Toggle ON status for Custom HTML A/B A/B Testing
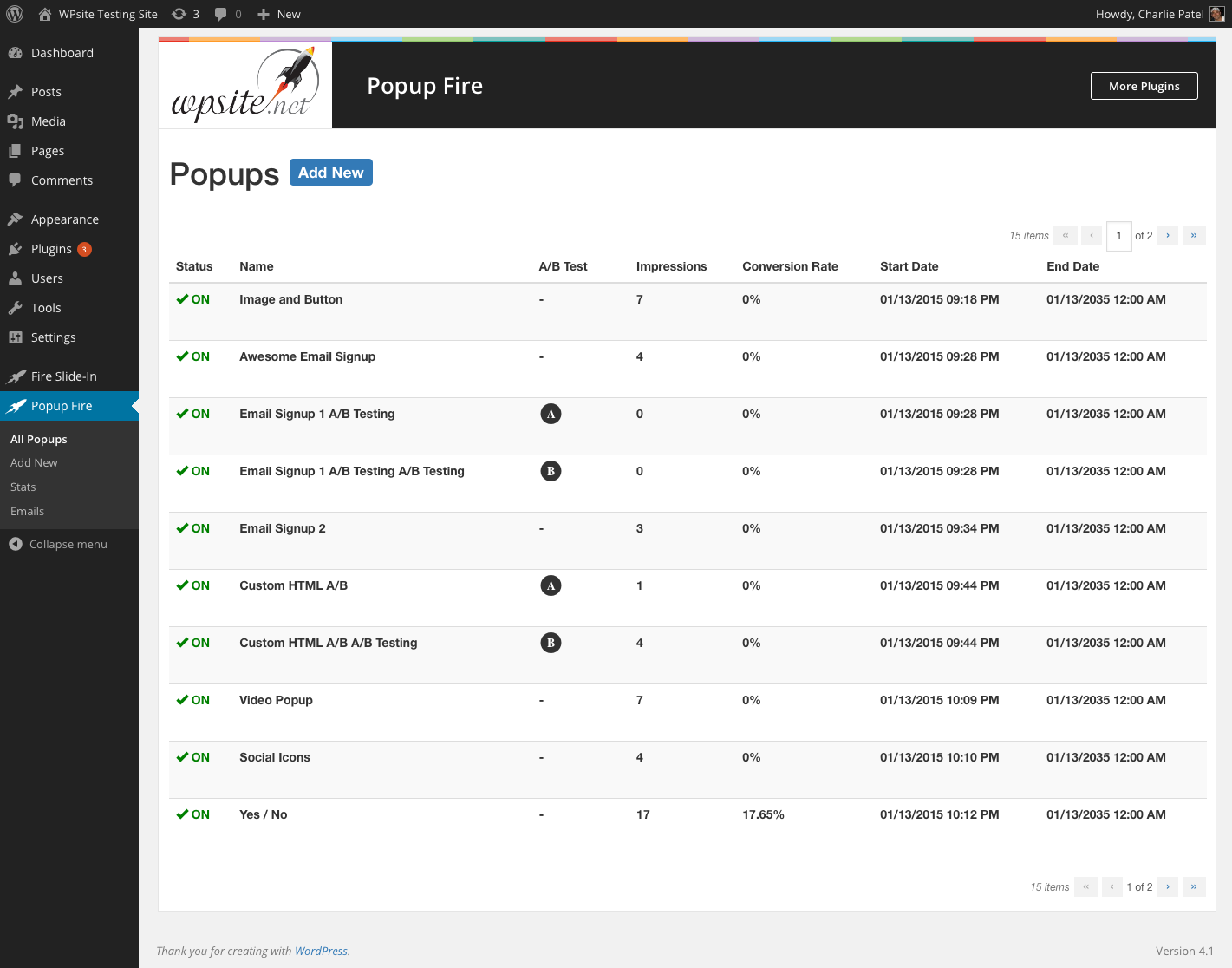This screenshot has width=1232, height=968. click(192, 643)
